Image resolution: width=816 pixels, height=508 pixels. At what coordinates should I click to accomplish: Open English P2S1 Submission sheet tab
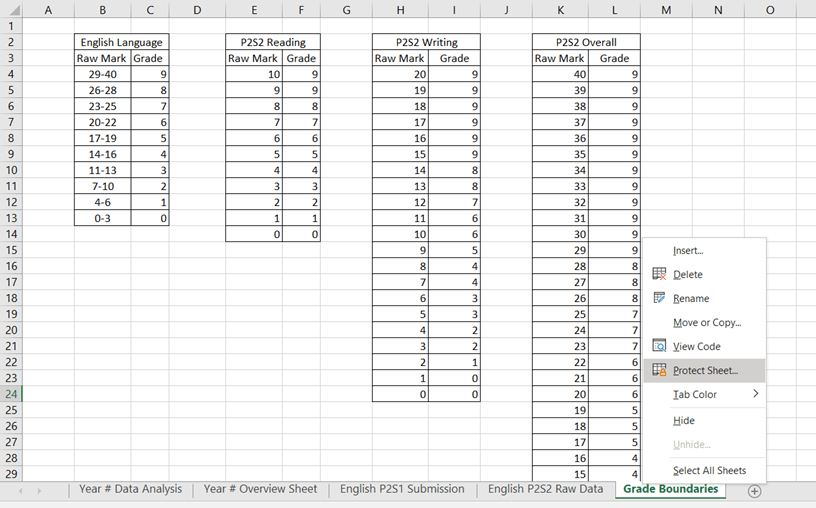coord(401,489)
